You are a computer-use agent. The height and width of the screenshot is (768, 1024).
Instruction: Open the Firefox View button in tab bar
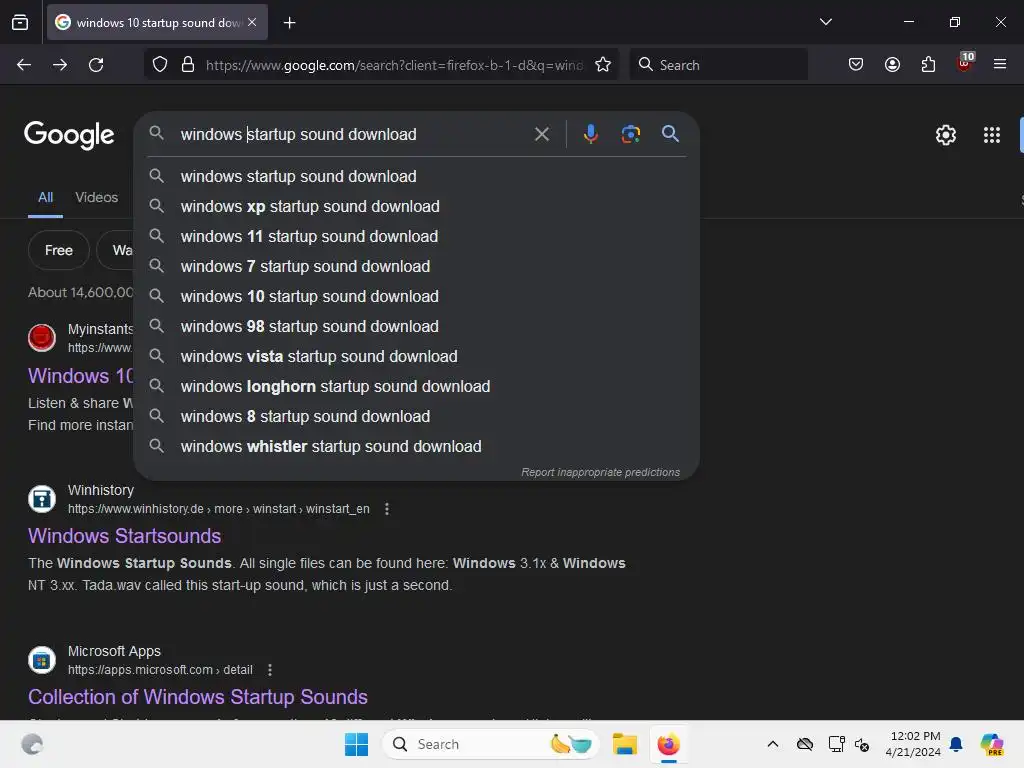(20, 22)
